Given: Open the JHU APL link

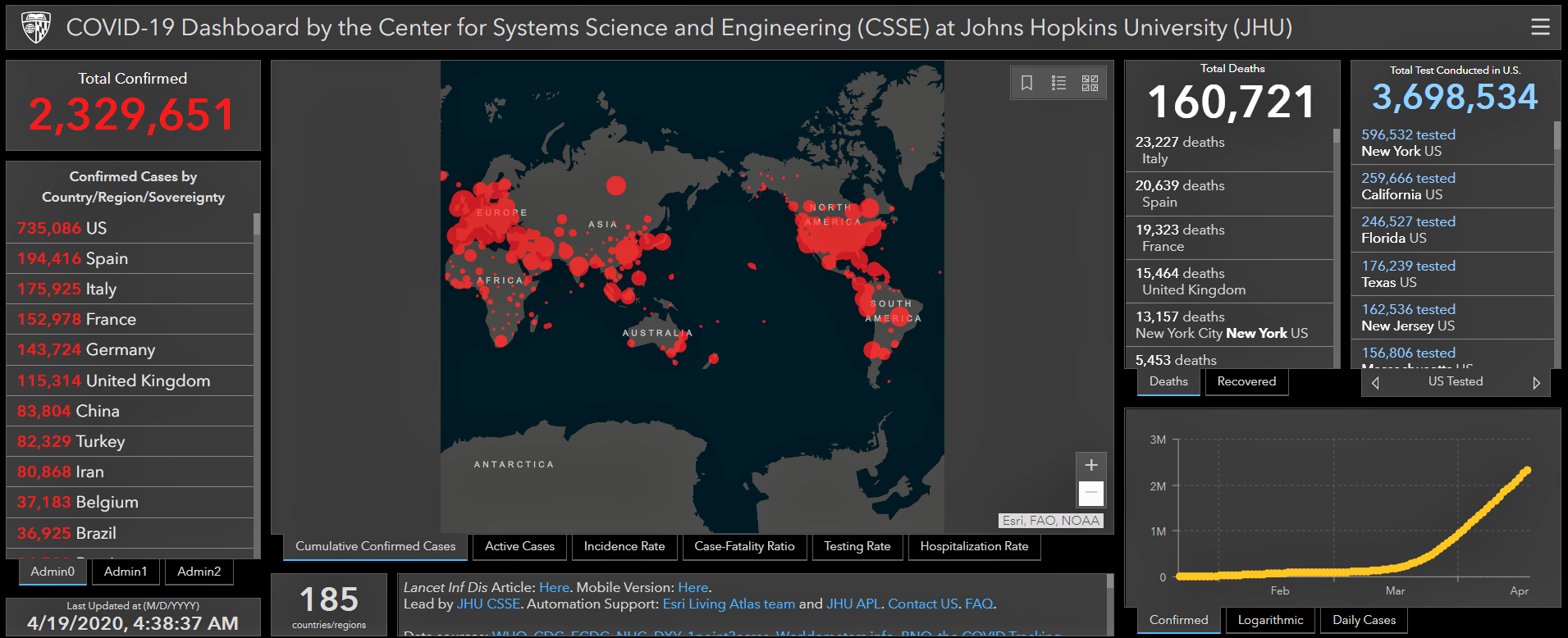Looking at the screenshot, I should pyautogui.click(x=853, y=604).
